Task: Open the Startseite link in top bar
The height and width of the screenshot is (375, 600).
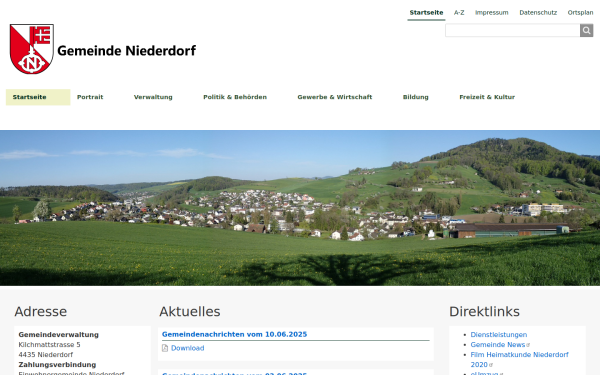Action: point(426,13)
